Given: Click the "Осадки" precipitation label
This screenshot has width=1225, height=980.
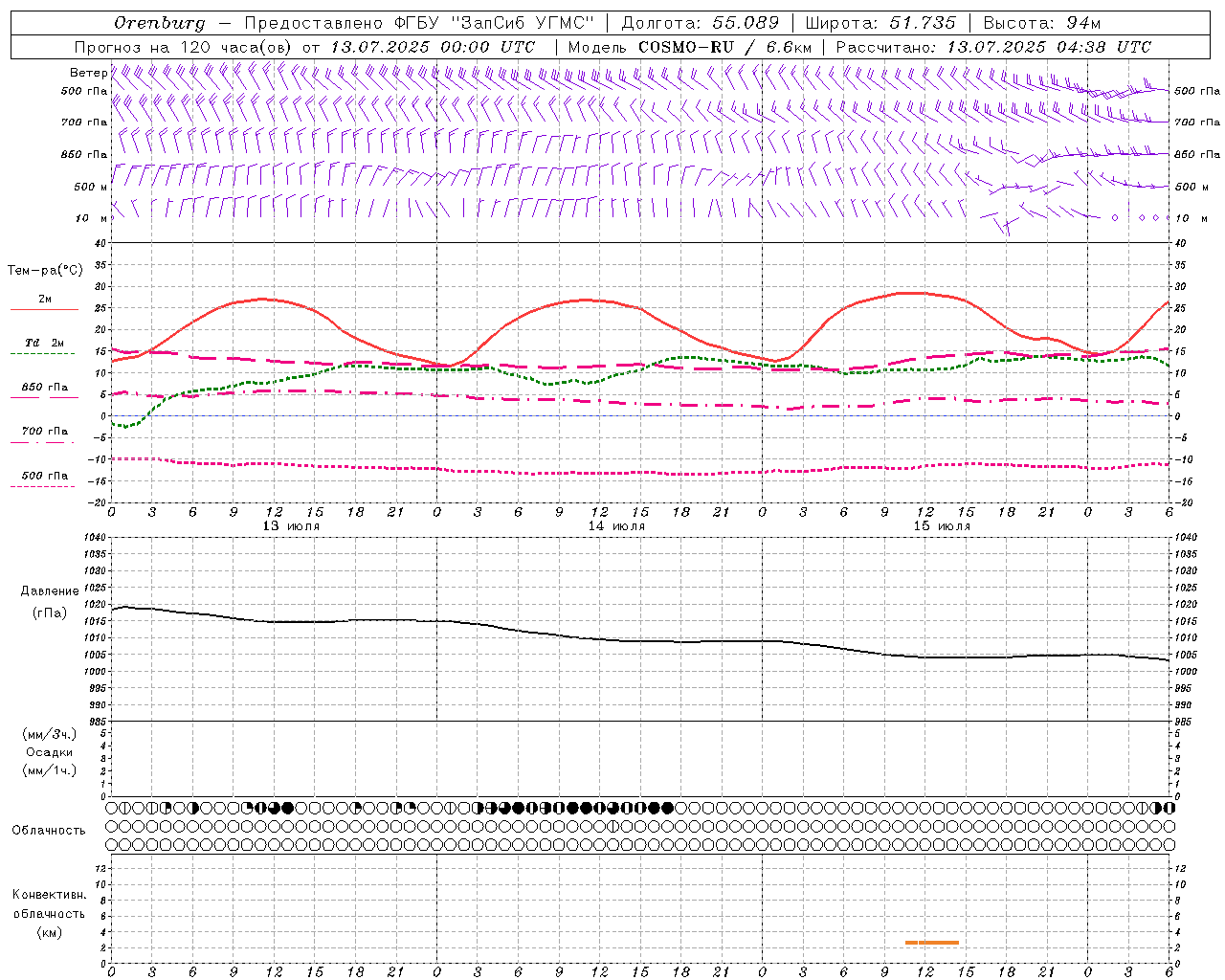Looking at the screenshot, I should point(50,752).
